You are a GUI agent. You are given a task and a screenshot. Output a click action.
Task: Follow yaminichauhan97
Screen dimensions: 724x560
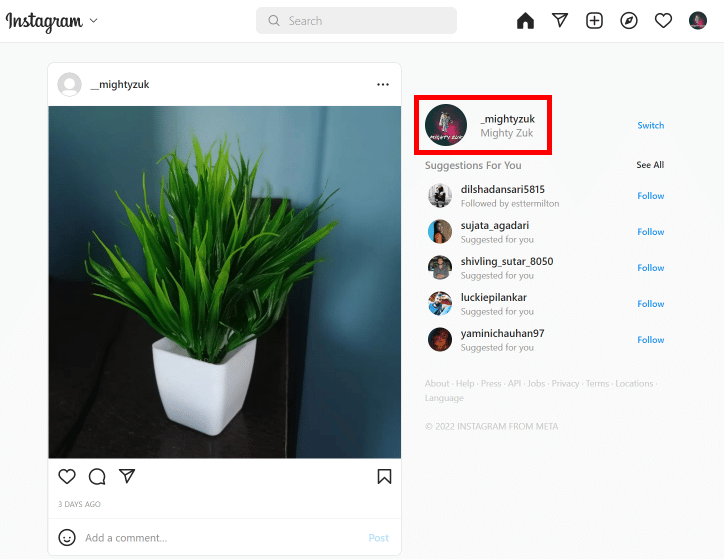point(651,340)
